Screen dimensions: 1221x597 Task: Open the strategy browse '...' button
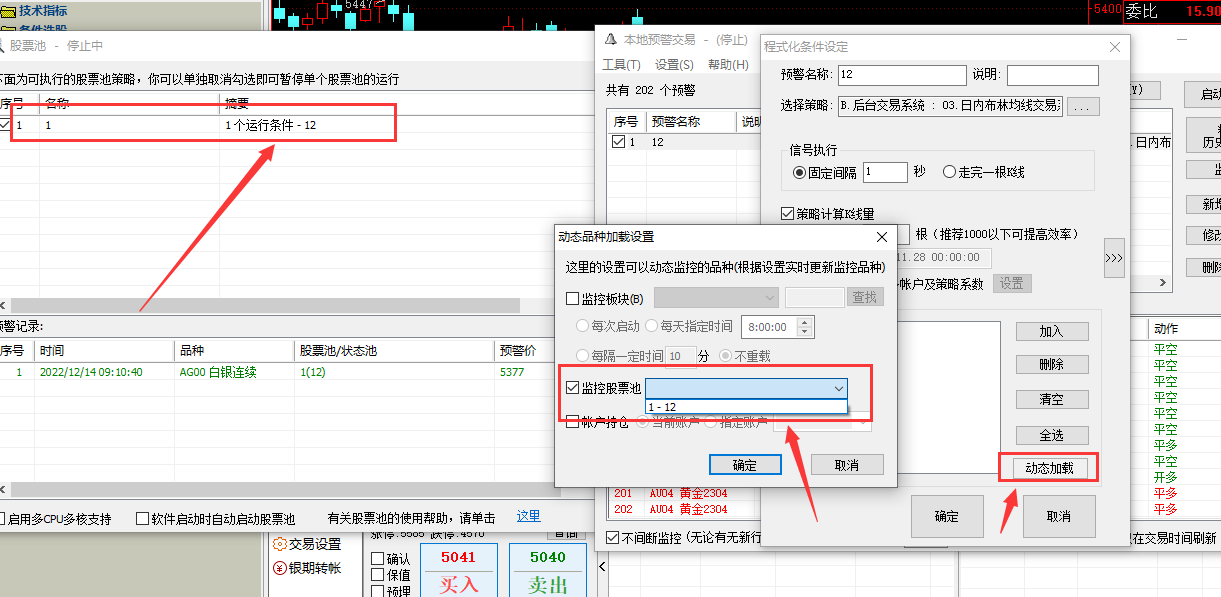(x=1085, y=106)
